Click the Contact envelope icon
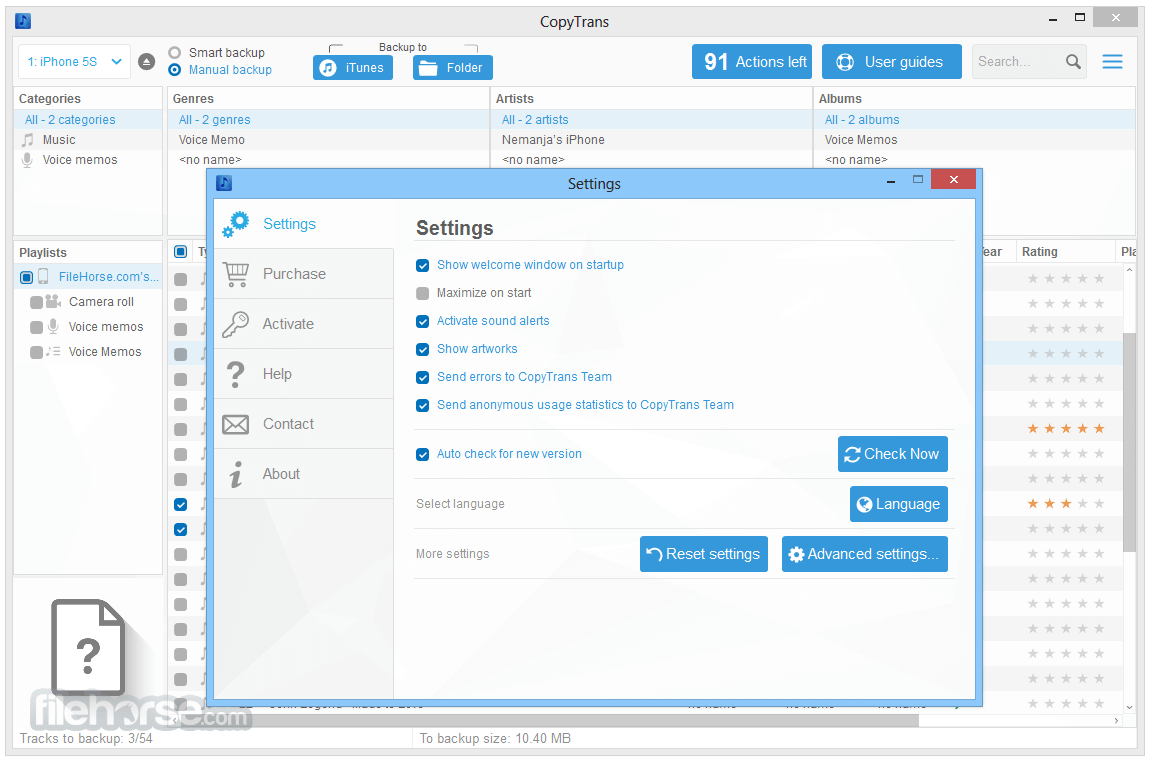 [x=235, y=424]
